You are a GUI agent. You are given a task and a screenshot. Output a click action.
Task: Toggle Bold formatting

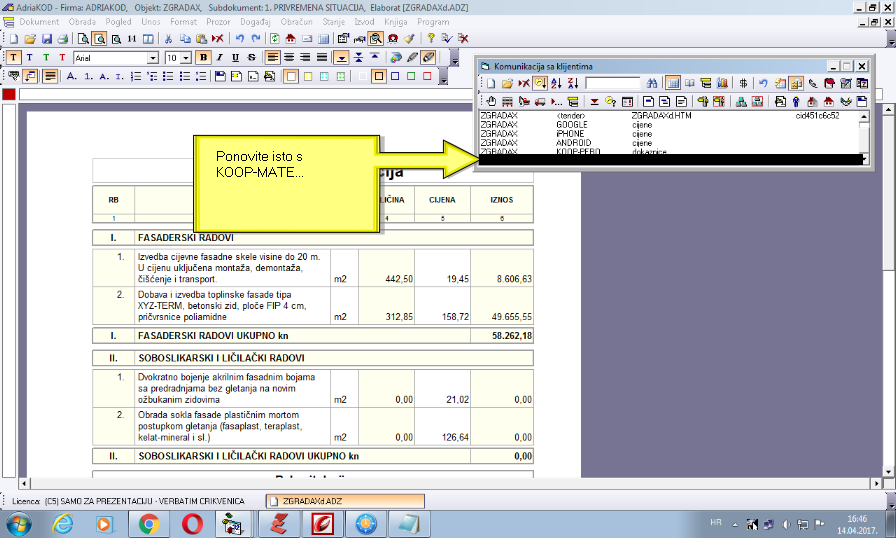click(x=203, y=58)
